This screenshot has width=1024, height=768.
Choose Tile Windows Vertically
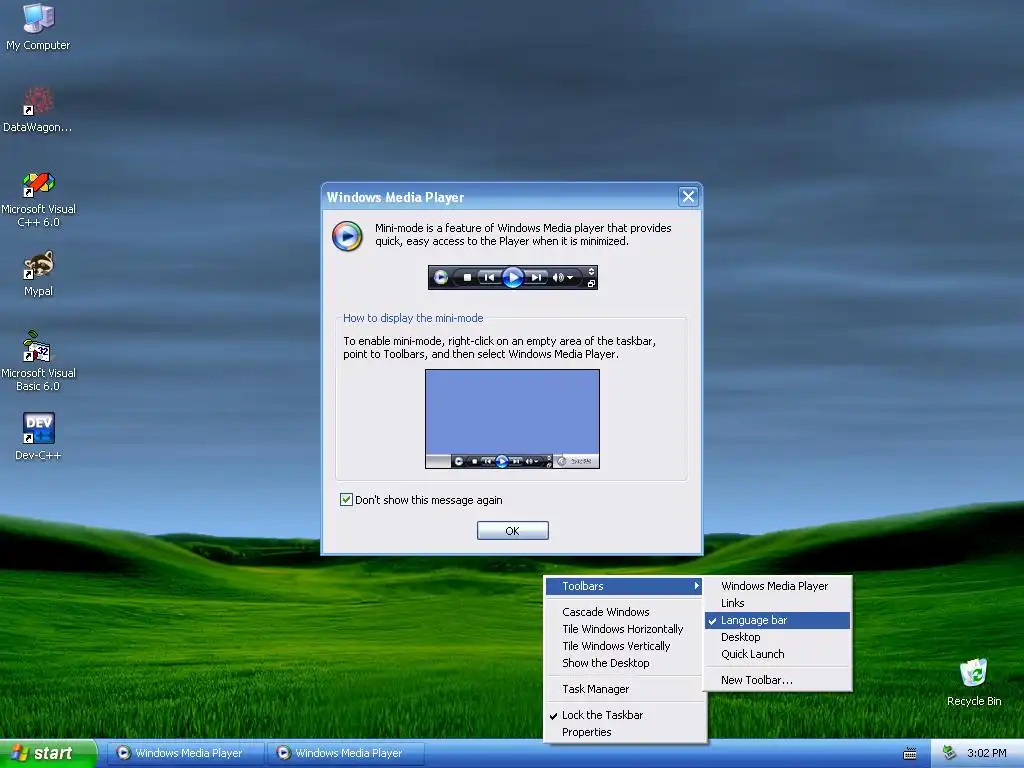(624, 646)
